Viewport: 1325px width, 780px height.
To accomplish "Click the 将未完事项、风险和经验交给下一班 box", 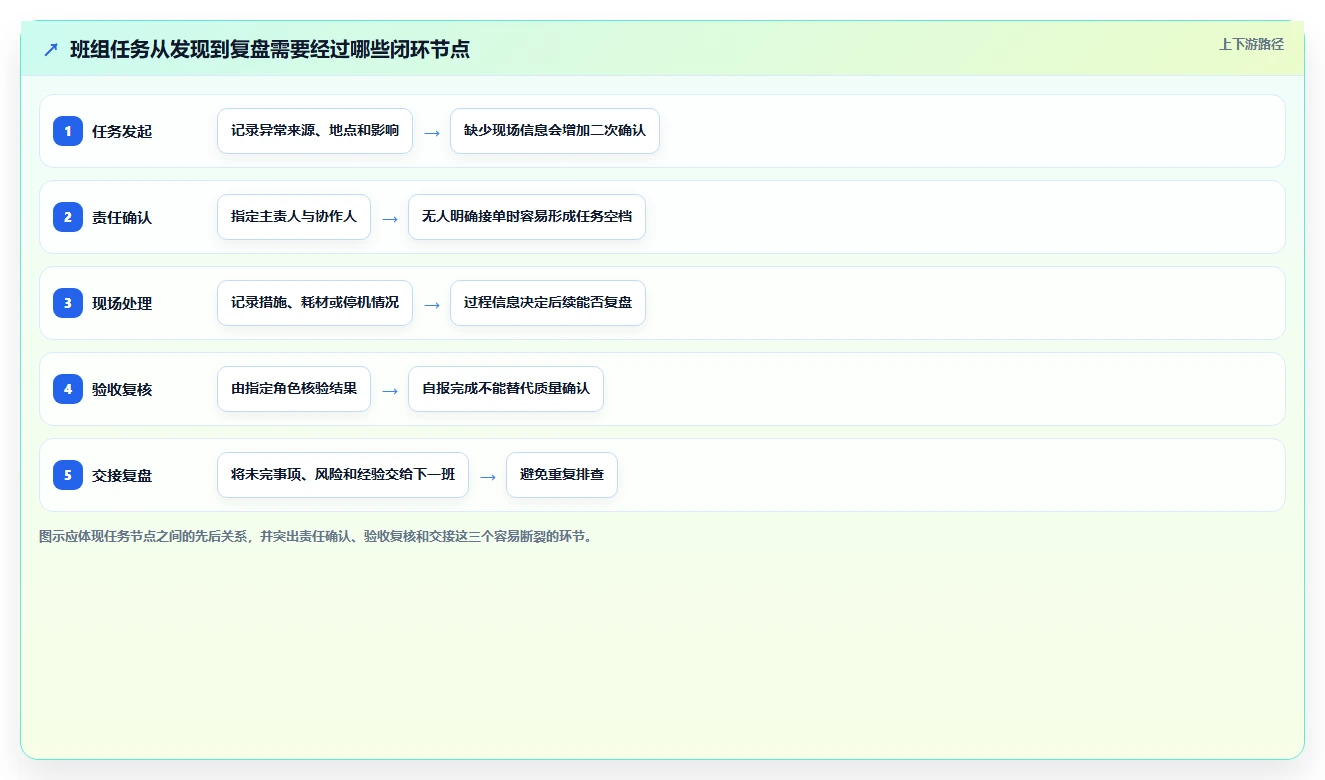I will click(x=343, y=475).
